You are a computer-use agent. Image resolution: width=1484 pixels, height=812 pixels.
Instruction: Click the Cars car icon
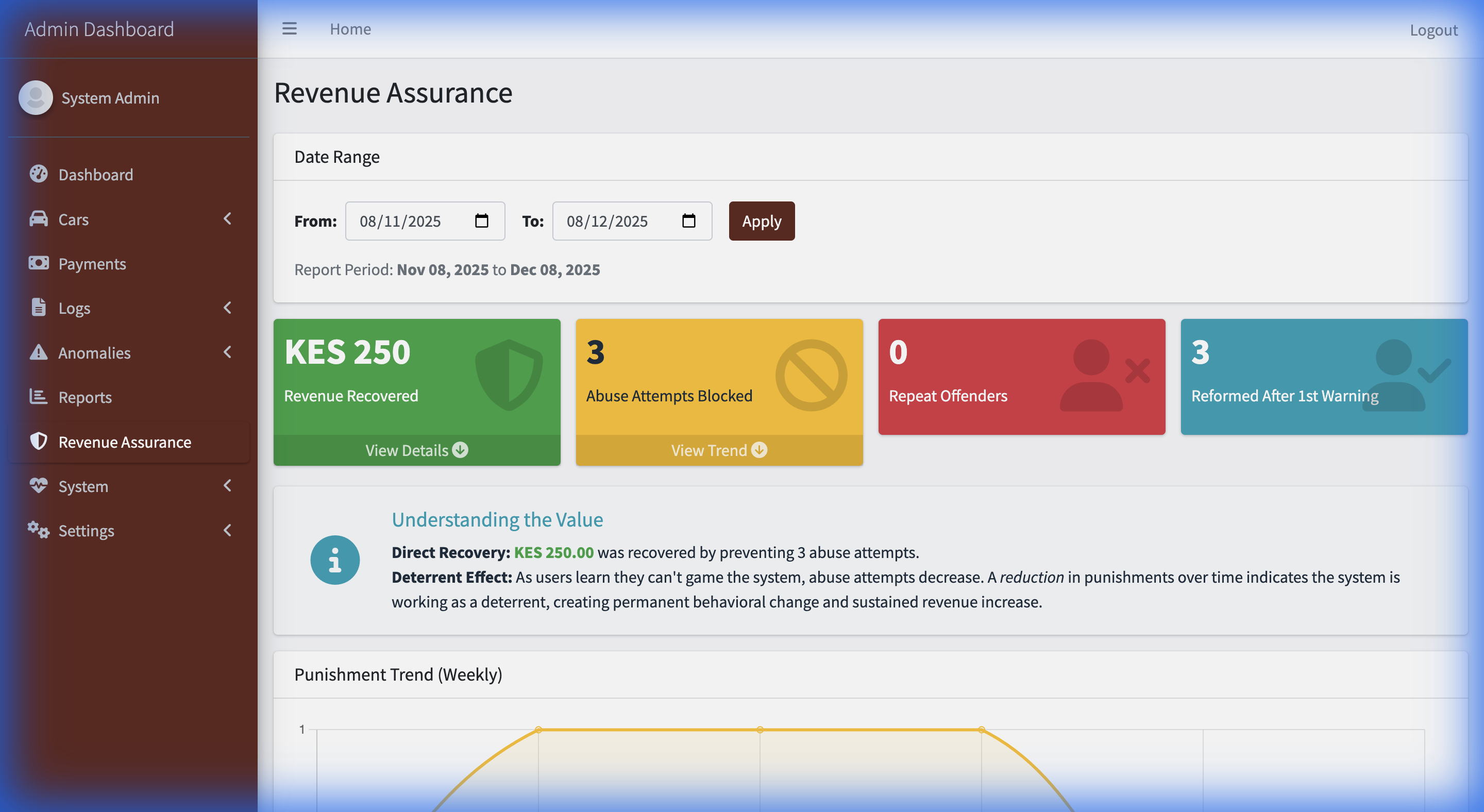tap(39, 219)
